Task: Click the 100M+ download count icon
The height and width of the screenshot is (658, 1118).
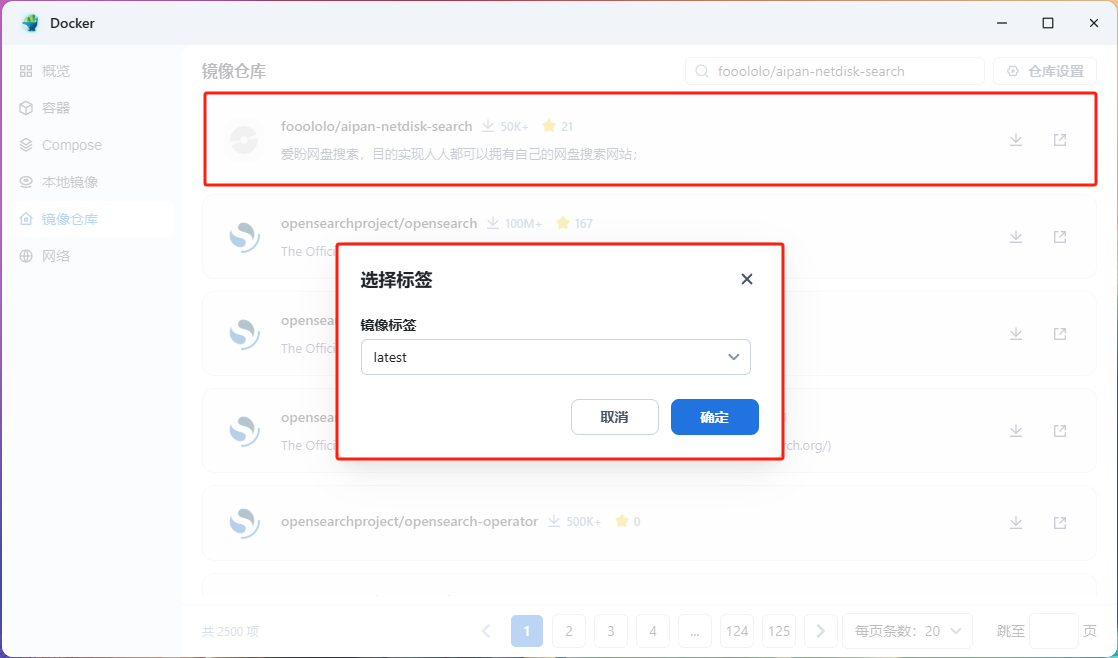Action: coord(493,223)
